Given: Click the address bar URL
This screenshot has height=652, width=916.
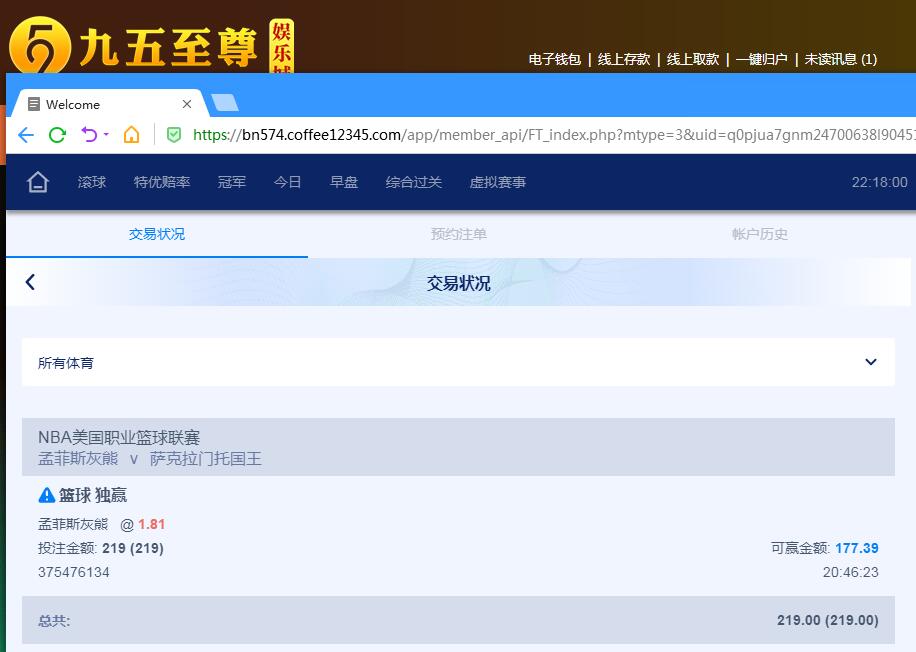Looking at the screenshot, I should click(552, 135).
